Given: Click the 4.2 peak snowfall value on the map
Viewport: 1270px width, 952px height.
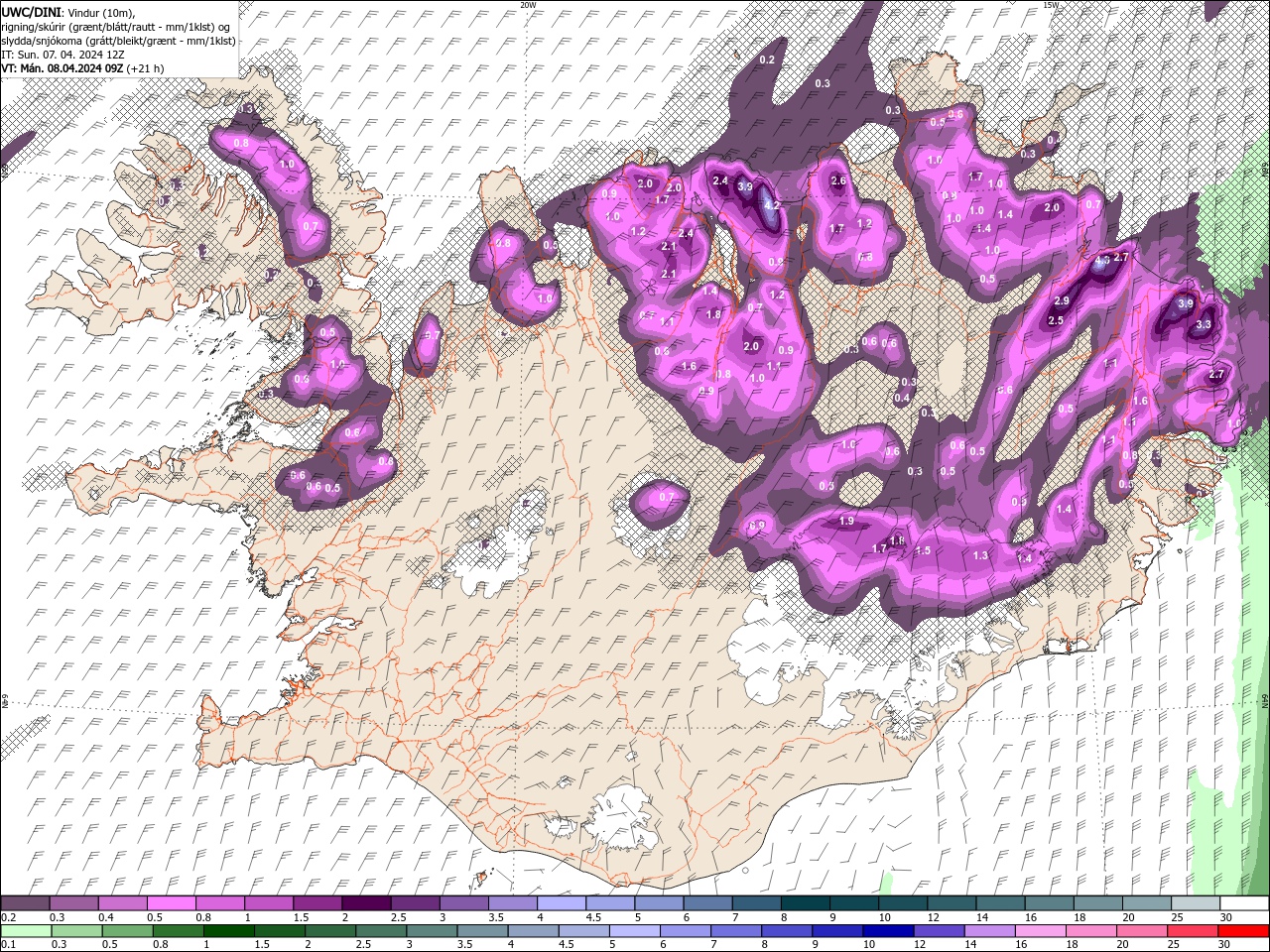Looking at the screenshot, I should click(771, 204).
